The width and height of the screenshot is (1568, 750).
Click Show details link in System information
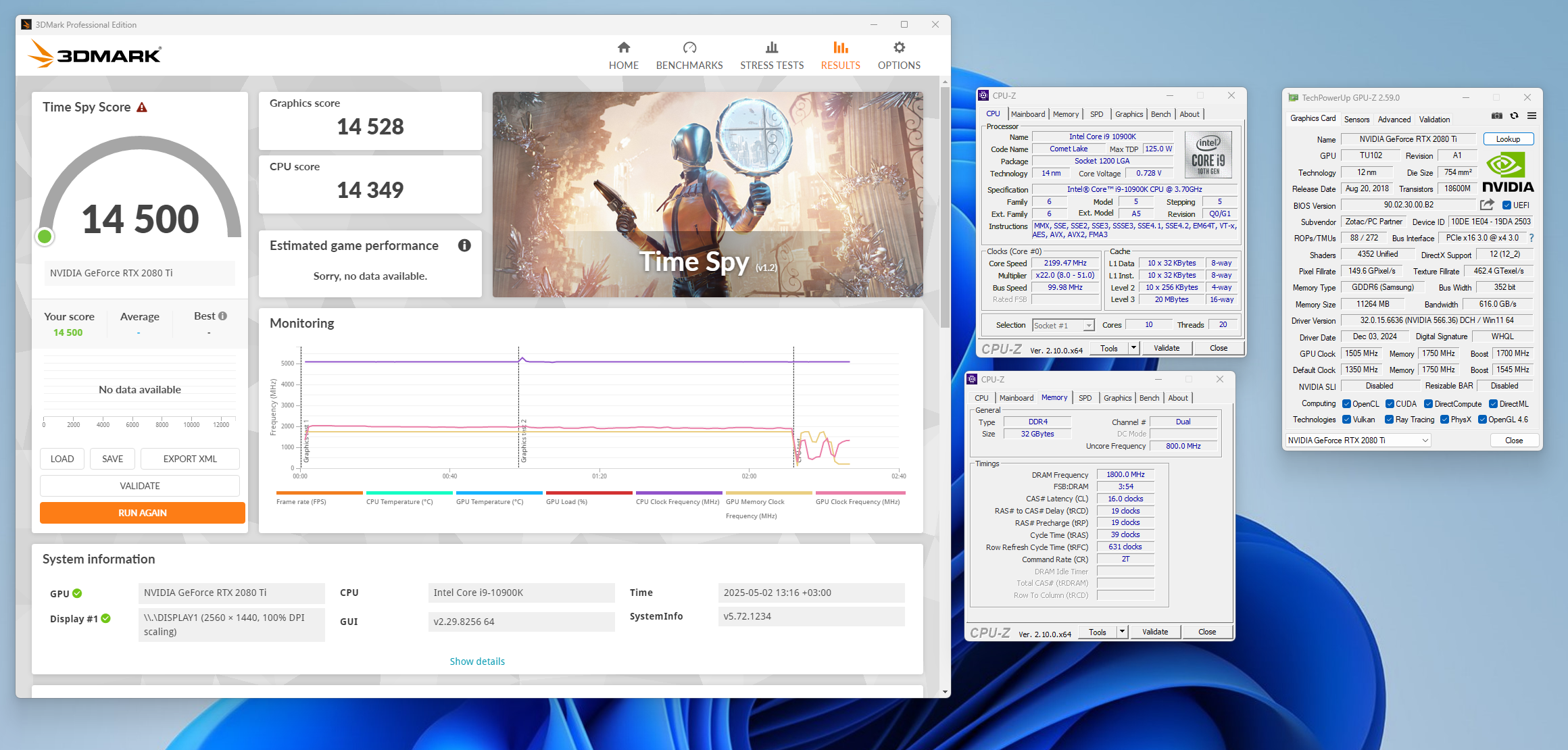pyautogui.click(x=477, y=661)
